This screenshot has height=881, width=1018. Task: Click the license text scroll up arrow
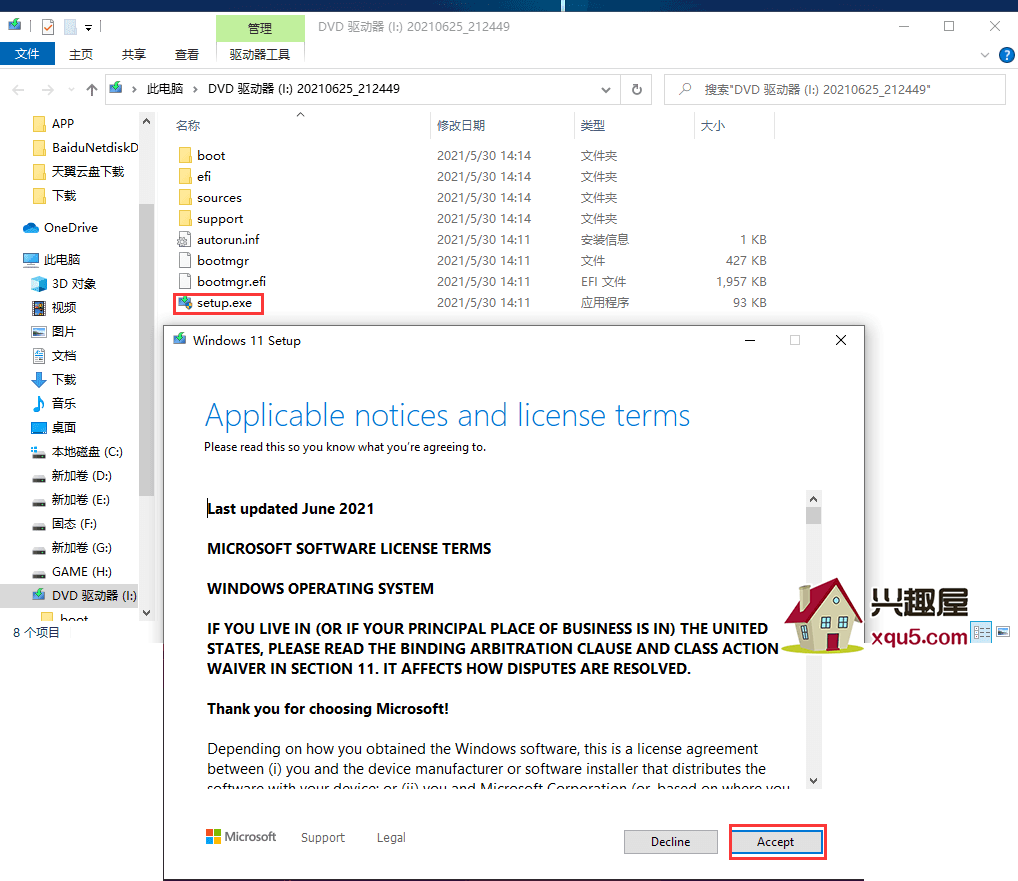point(813,499)
